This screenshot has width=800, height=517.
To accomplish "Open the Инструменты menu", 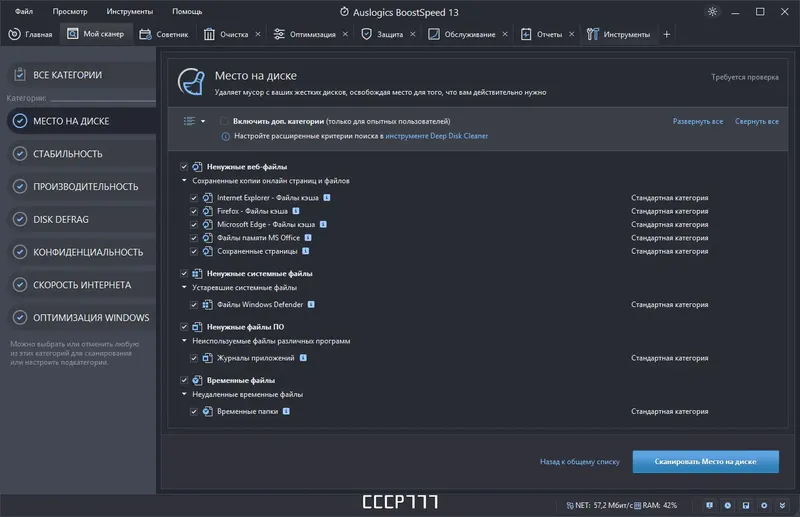I will [x=131, y=11].
